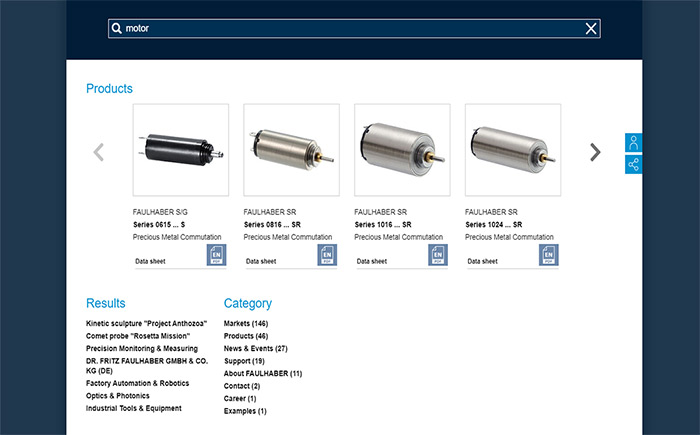700x435 pixels.
Task: Filter by category About FAULHABER (11)
Action: coord(263,373)
